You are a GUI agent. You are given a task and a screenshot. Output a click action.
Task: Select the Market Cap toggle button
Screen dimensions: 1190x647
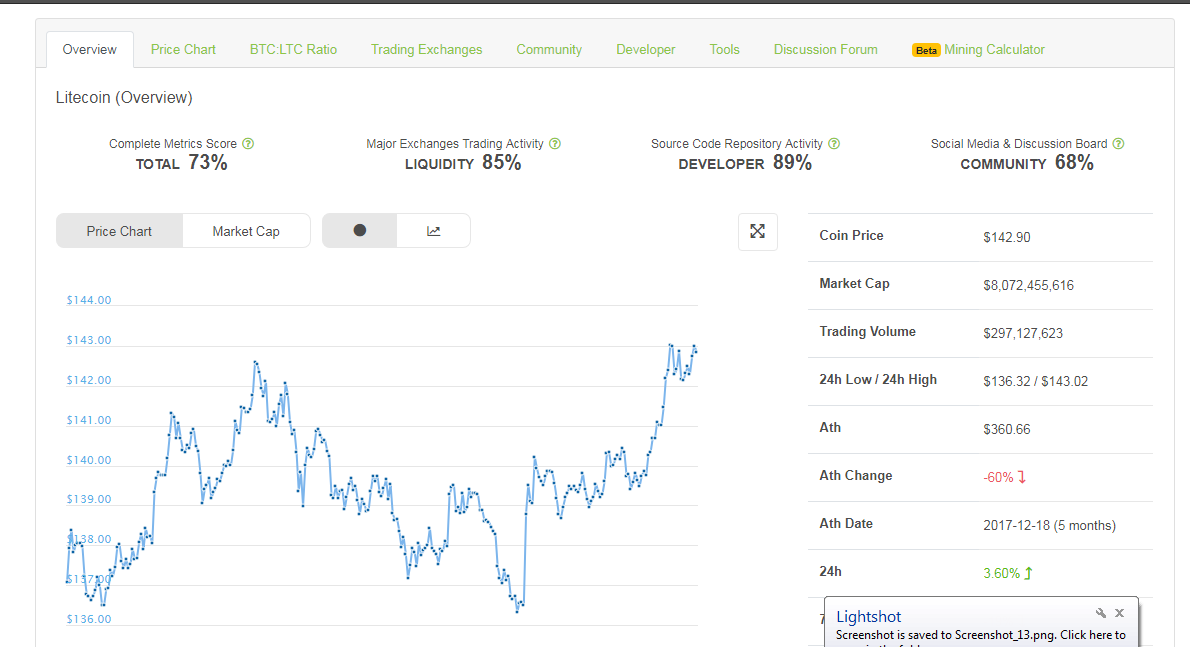[246, 231]
